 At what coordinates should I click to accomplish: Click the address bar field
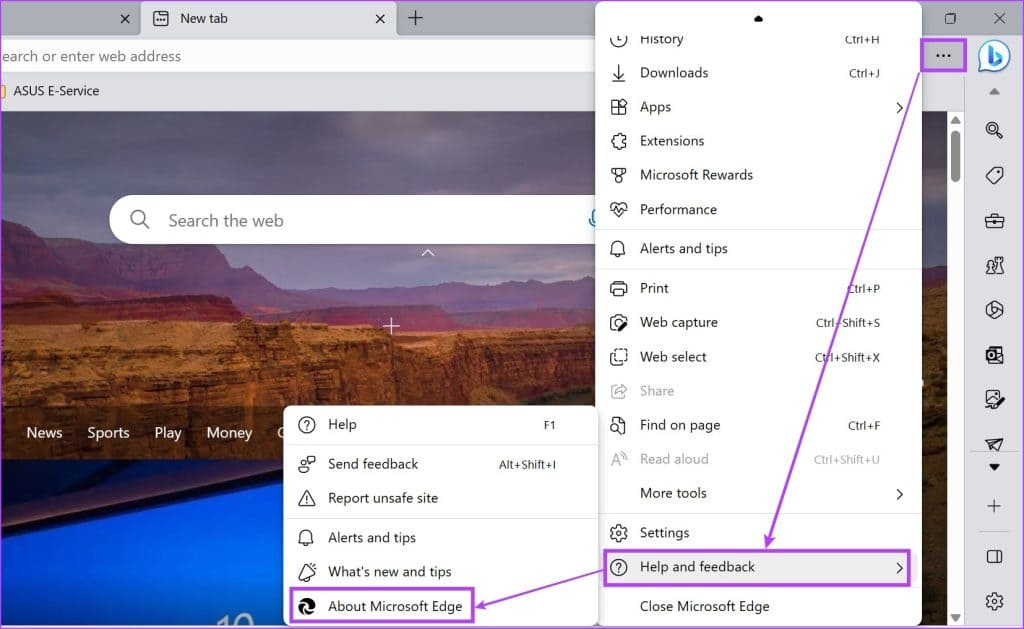[297, 56]
